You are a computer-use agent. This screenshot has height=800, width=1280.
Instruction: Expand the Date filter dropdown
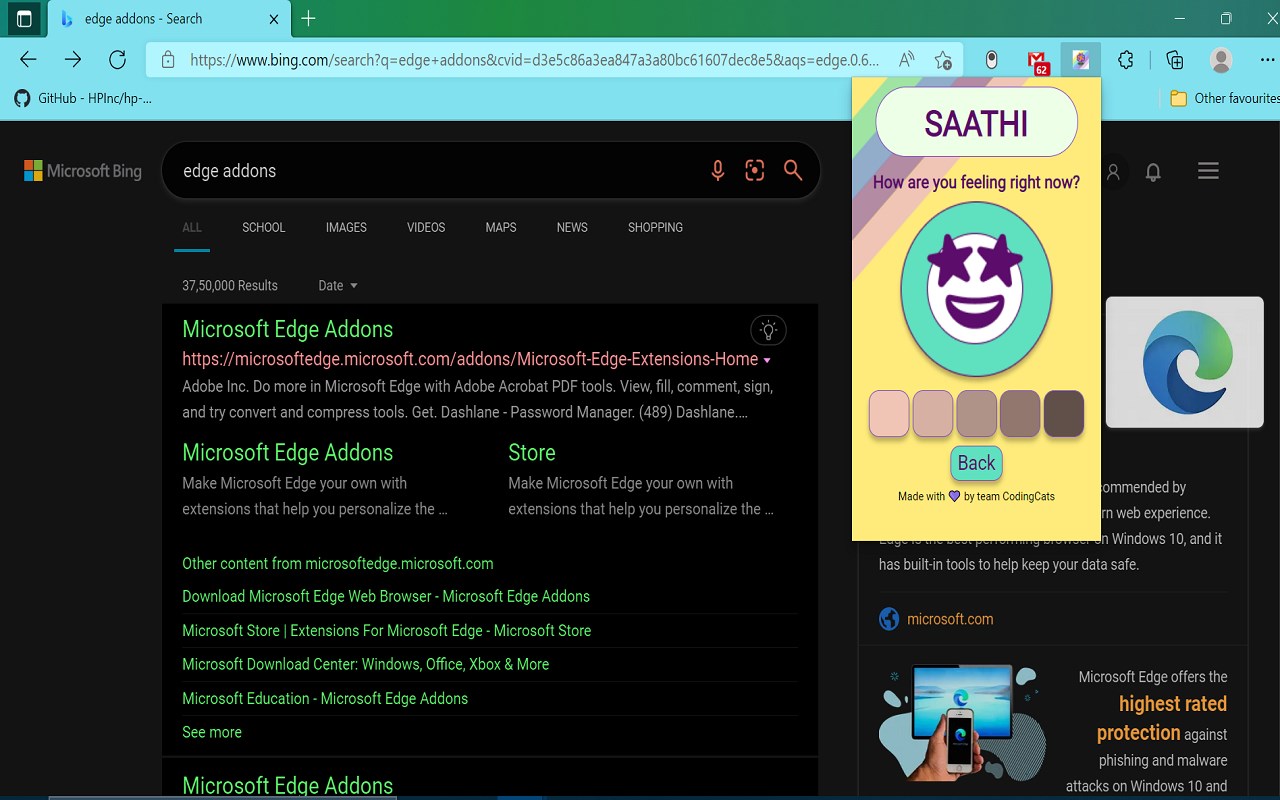coord(338,286)
